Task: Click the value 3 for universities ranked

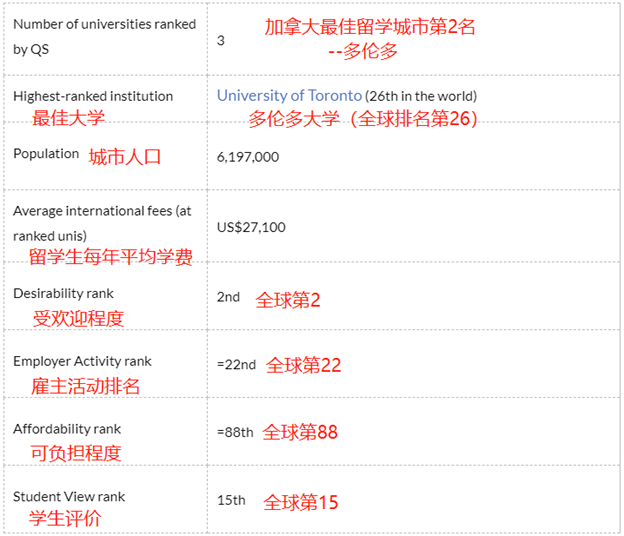Action: point(221,41)
